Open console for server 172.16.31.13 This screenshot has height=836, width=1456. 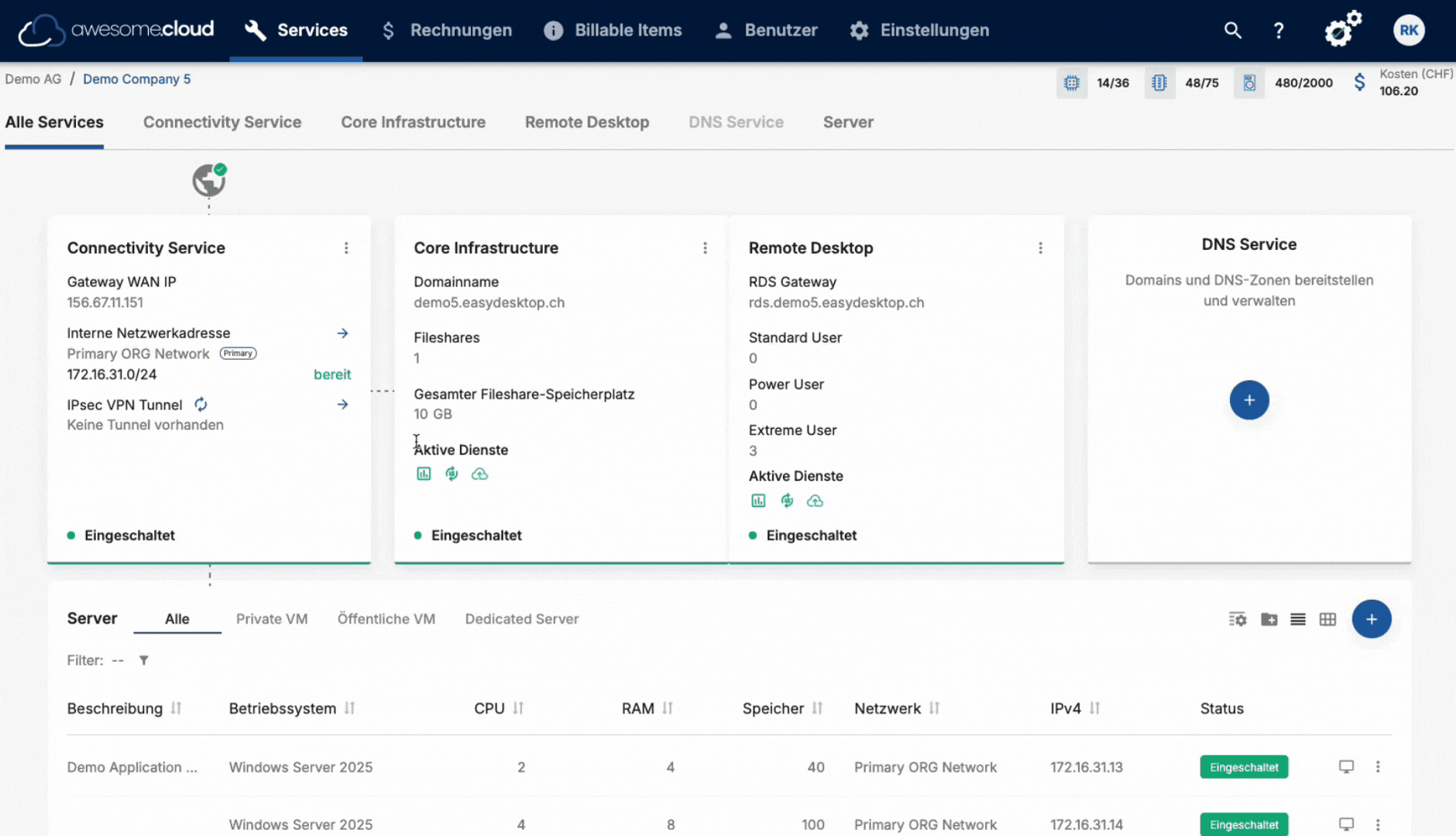point(1347,766)
